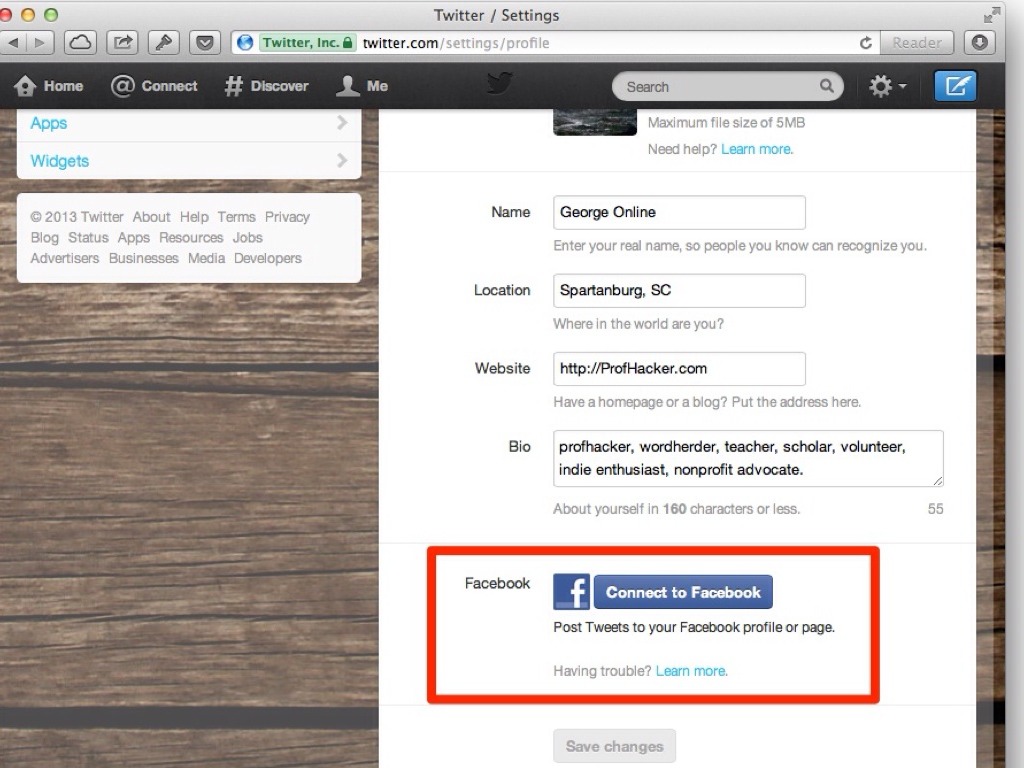
Task: Click the Safari share icon
Action: [122, 43]
